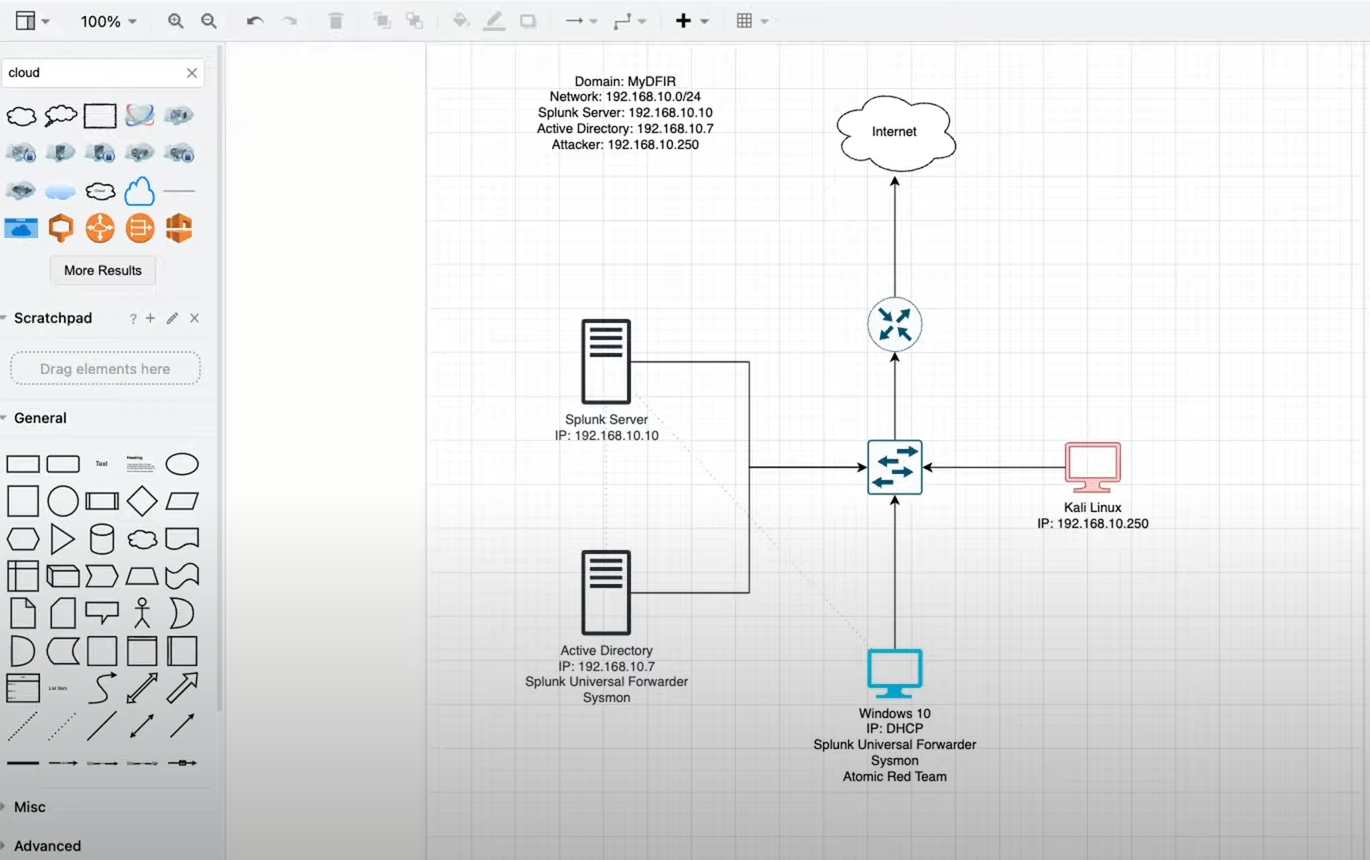Click the 'Atomic Red Team' label text
Screen dimensions: 1370x860
click(895, 777)
